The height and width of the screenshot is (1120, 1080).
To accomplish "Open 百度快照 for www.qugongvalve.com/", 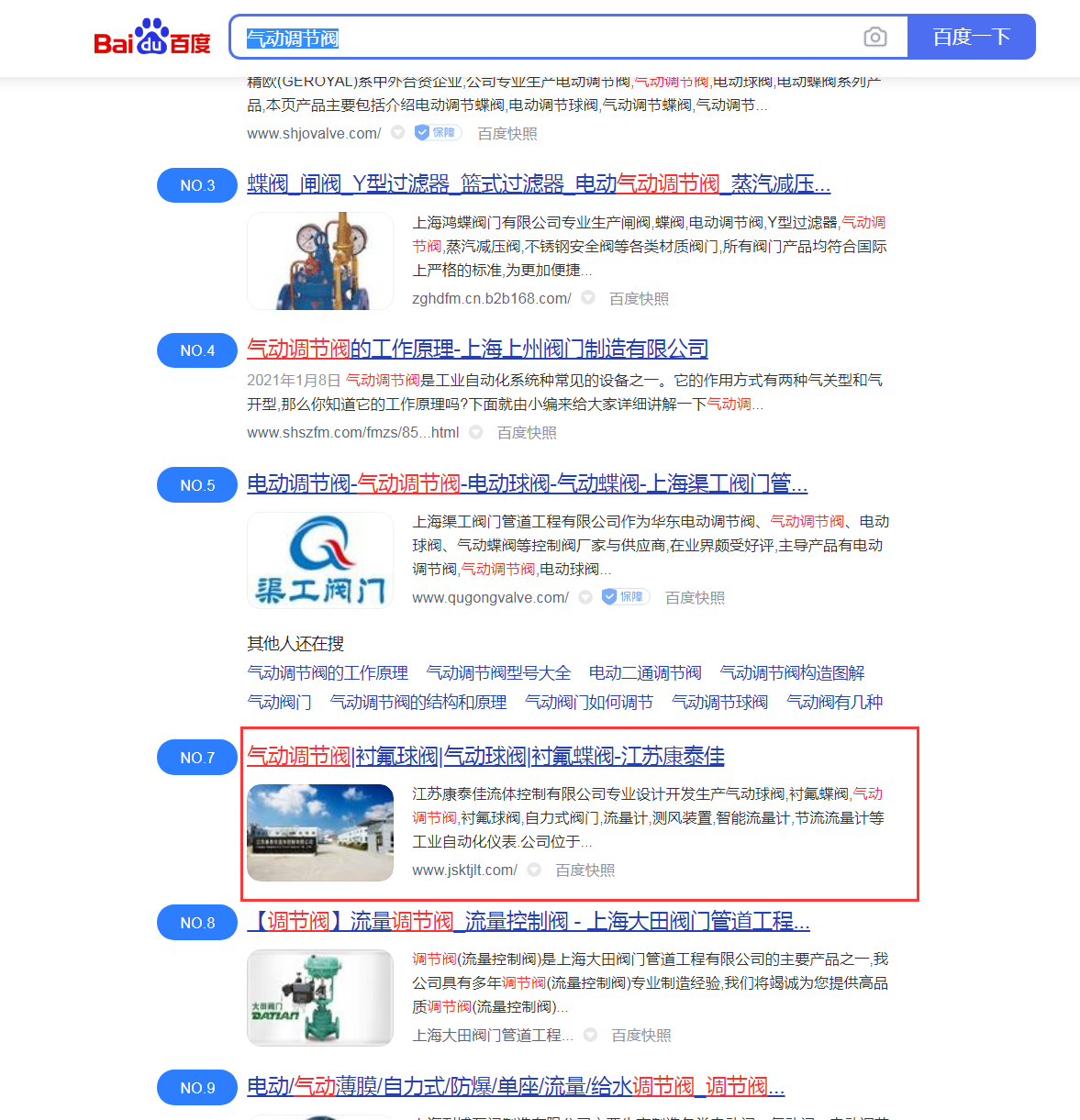I will point(696,597).
